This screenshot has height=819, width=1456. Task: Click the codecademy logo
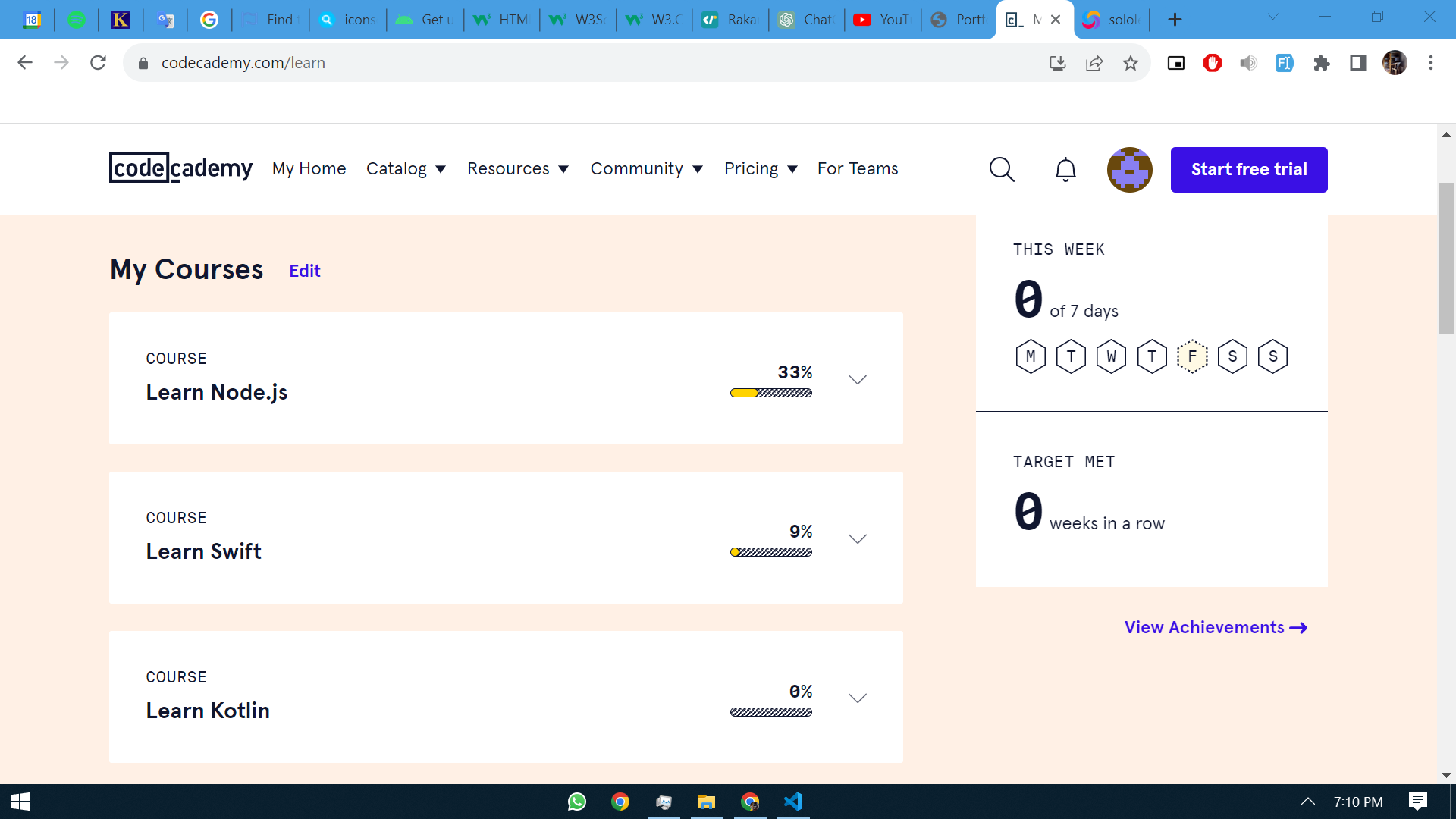[x=180, y=168]
